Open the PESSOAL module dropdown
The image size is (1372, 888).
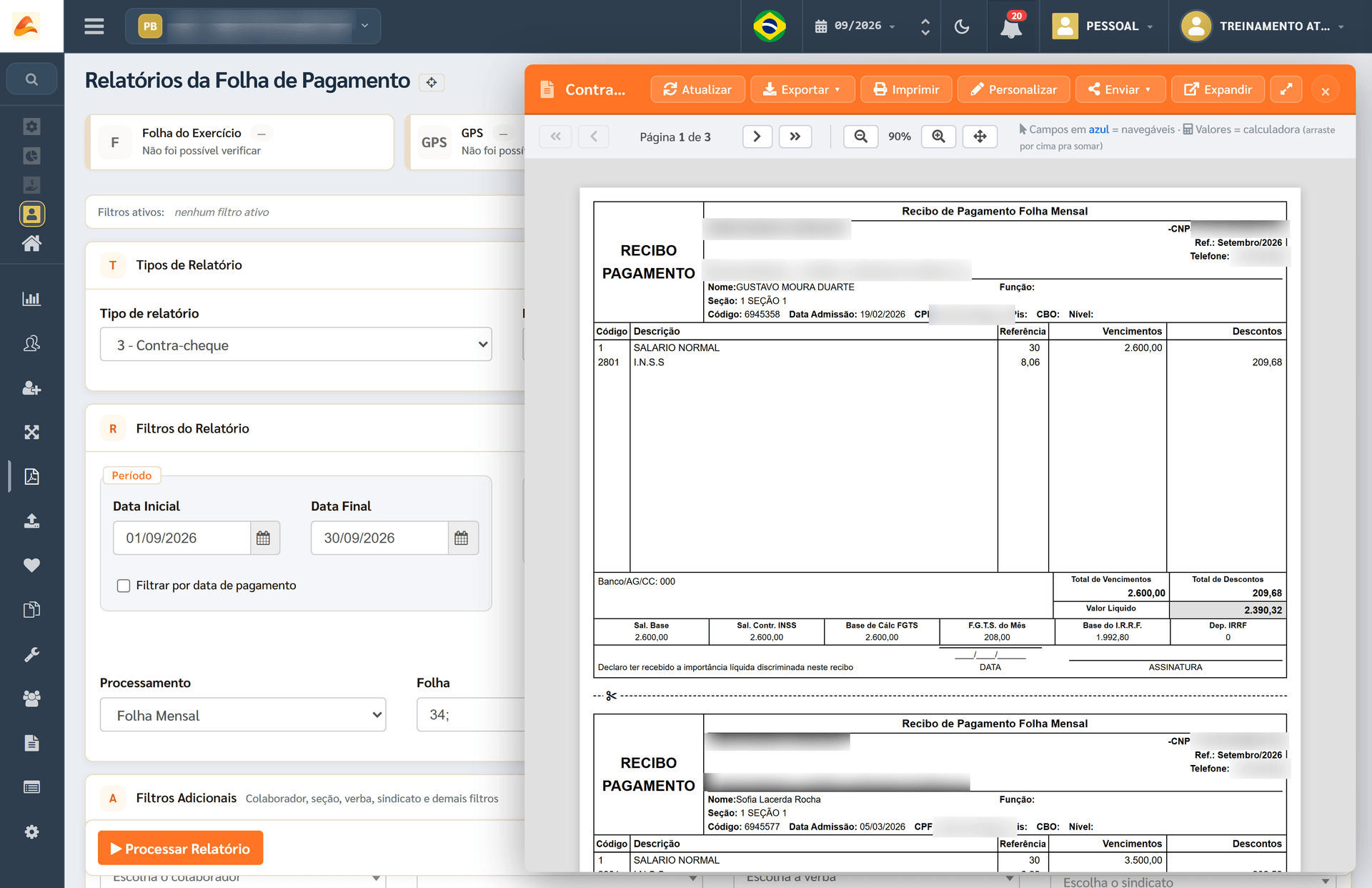(1103, 26)
